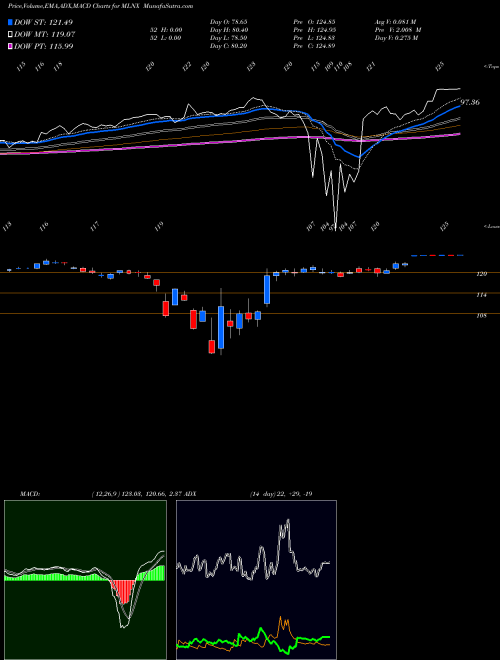Click the Day L: 78.50 value
The image size is (500, 660).
tap(229, 38)
